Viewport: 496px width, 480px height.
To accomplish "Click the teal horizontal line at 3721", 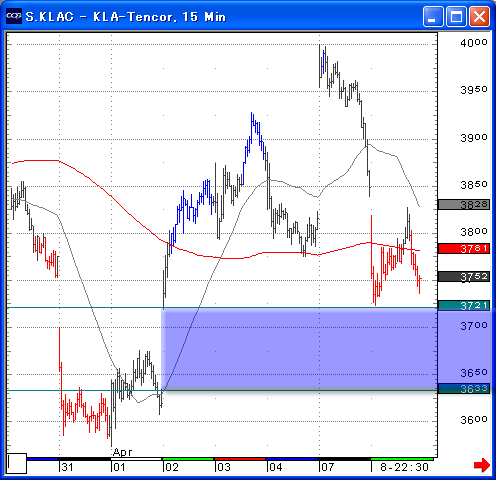I will (x=222, y=307).
